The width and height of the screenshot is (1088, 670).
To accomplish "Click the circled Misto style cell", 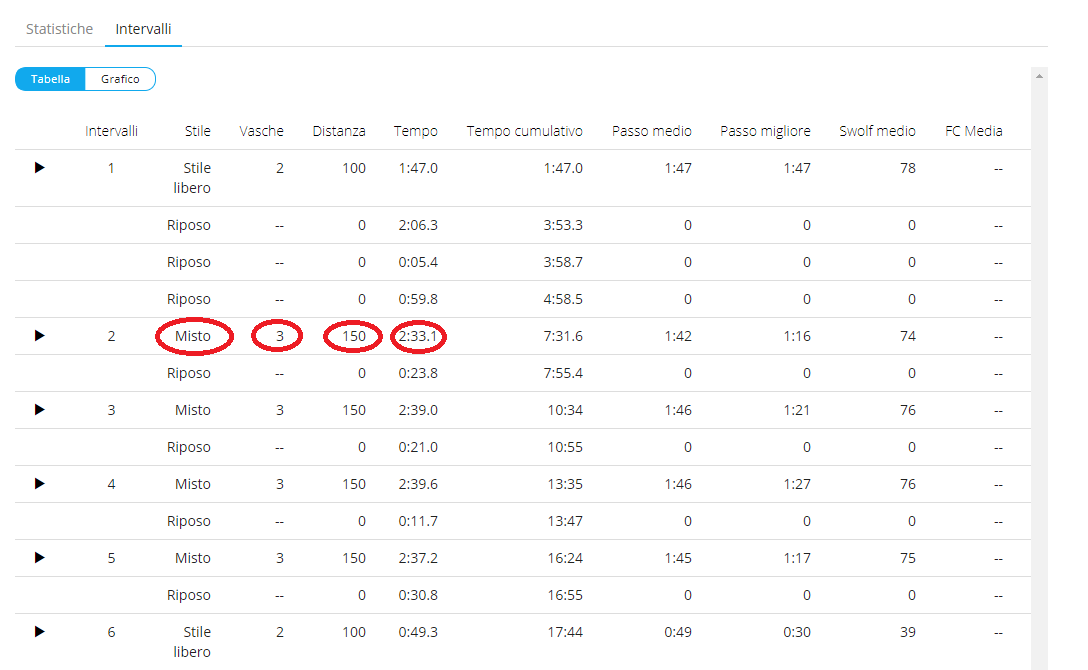I will 193,337.
